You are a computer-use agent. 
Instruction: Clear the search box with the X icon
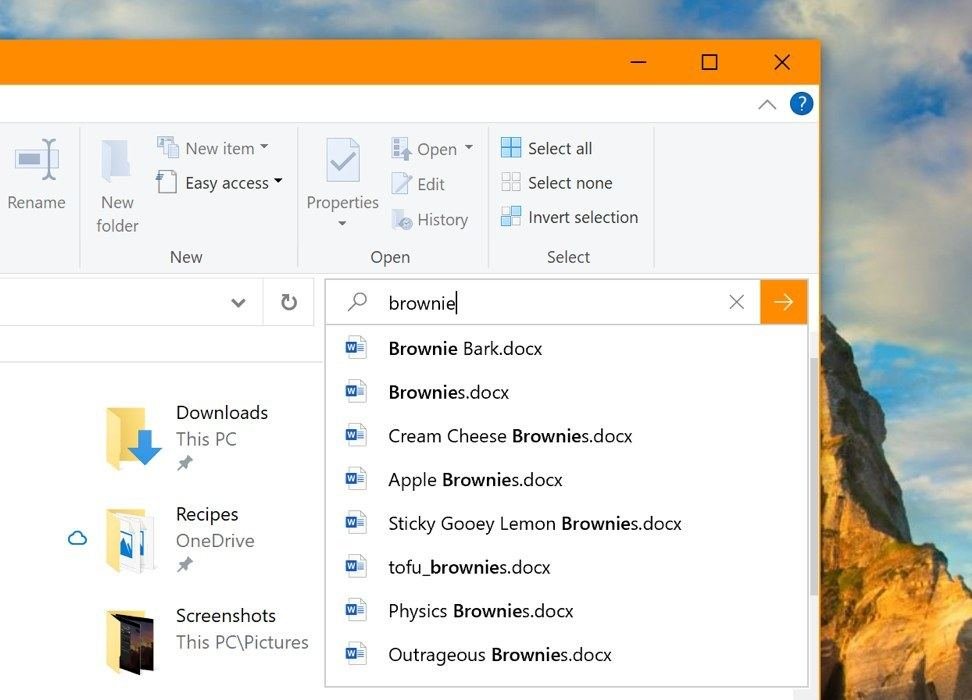(737, 302)
